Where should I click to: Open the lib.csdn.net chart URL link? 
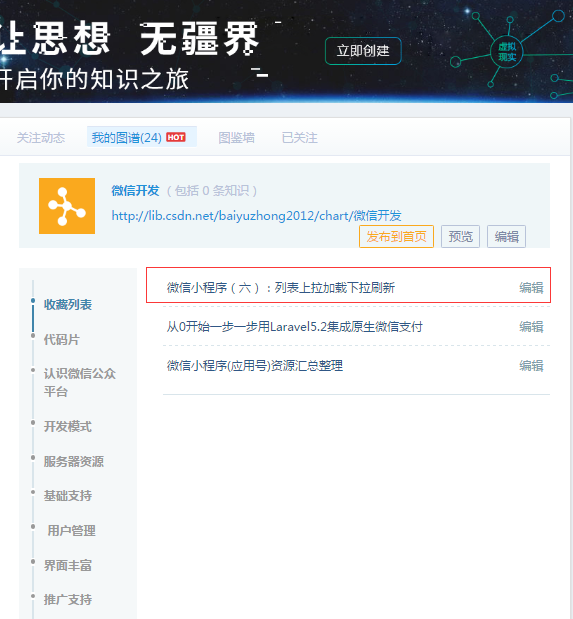pos(256,216)
